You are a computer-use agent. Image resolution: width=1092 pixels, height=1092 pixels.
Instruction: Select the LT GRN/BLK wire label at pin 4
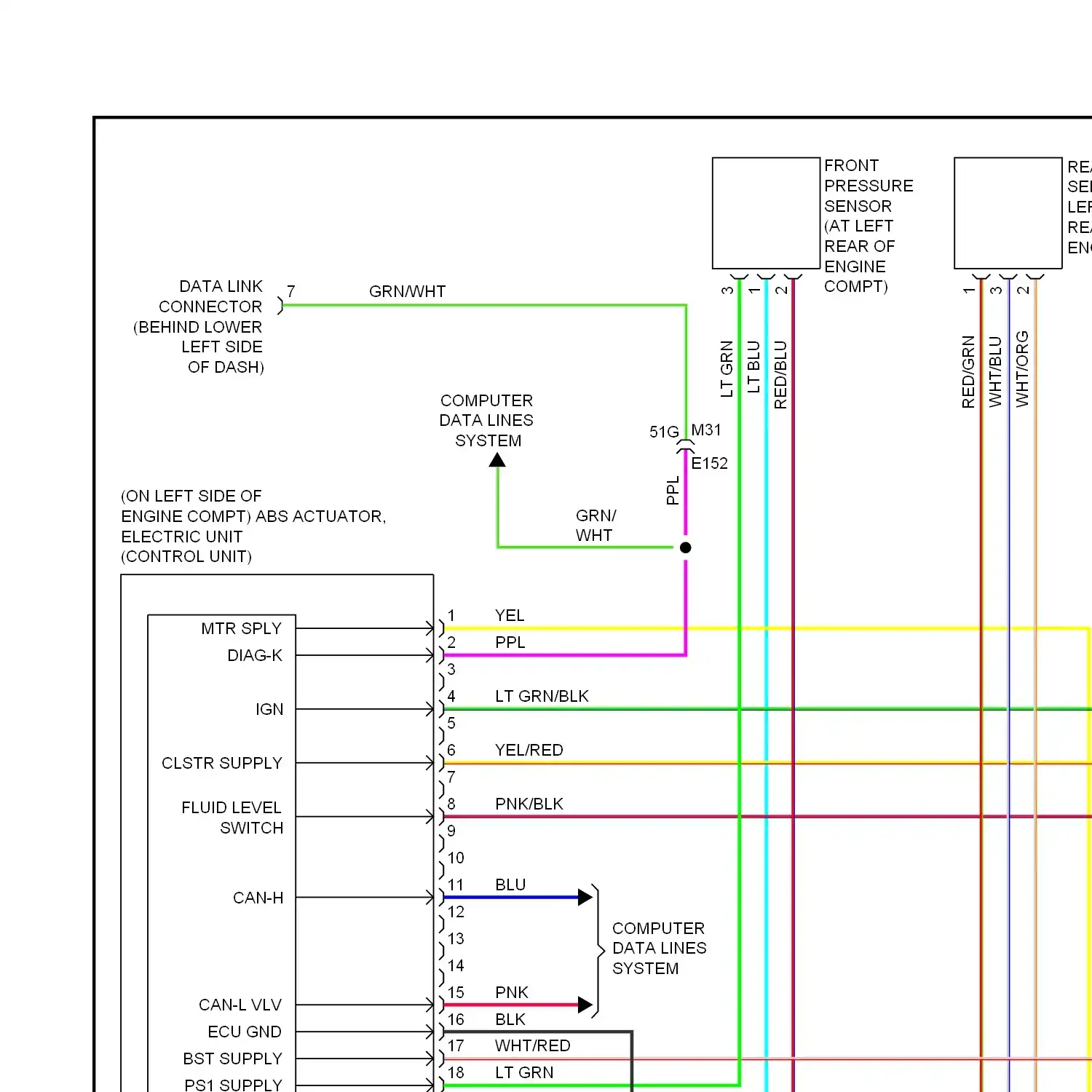pos(542,696)
